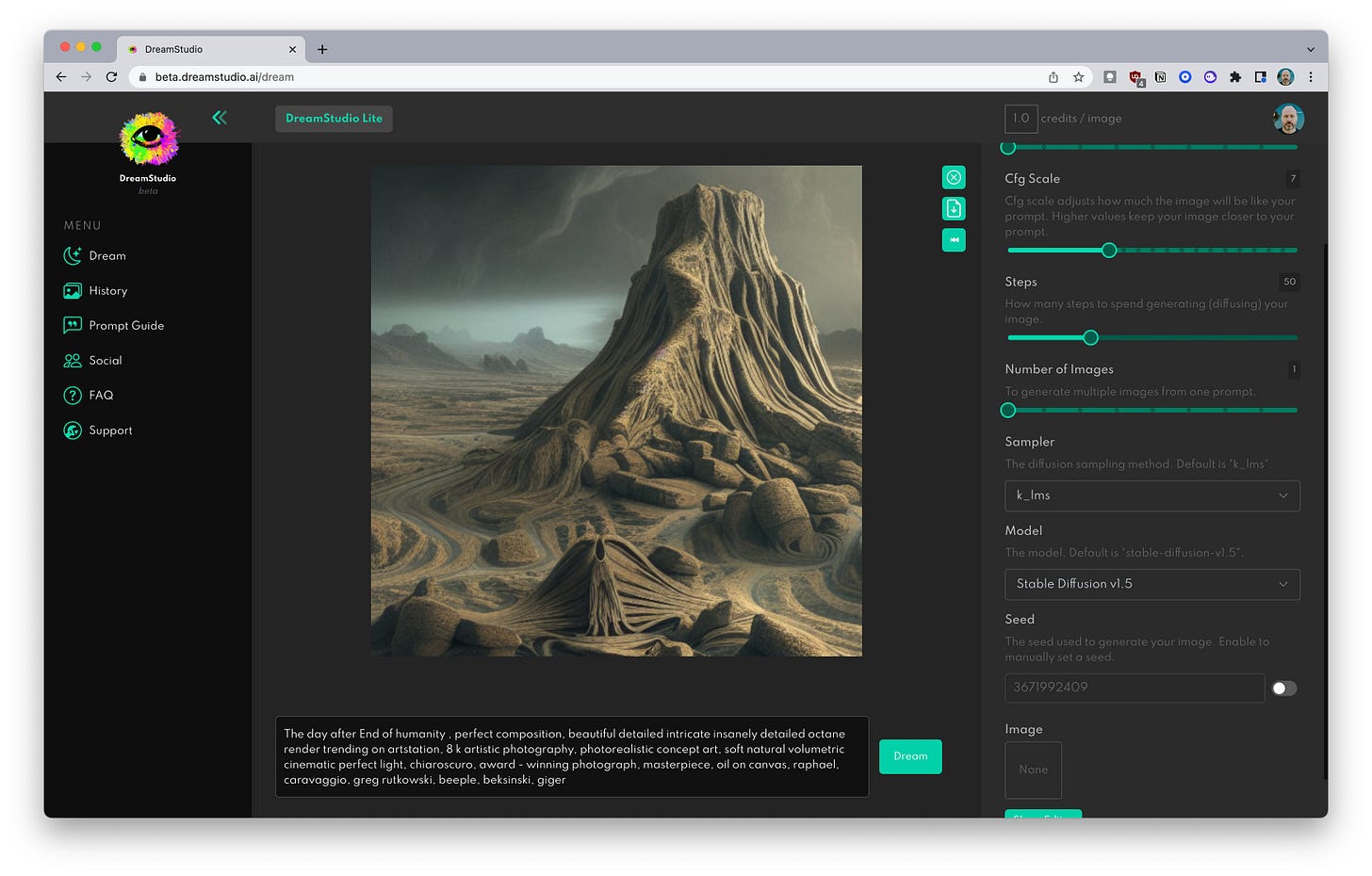Click the DreamStudio Lite button

pyautogui.click(x=333, y=119)
